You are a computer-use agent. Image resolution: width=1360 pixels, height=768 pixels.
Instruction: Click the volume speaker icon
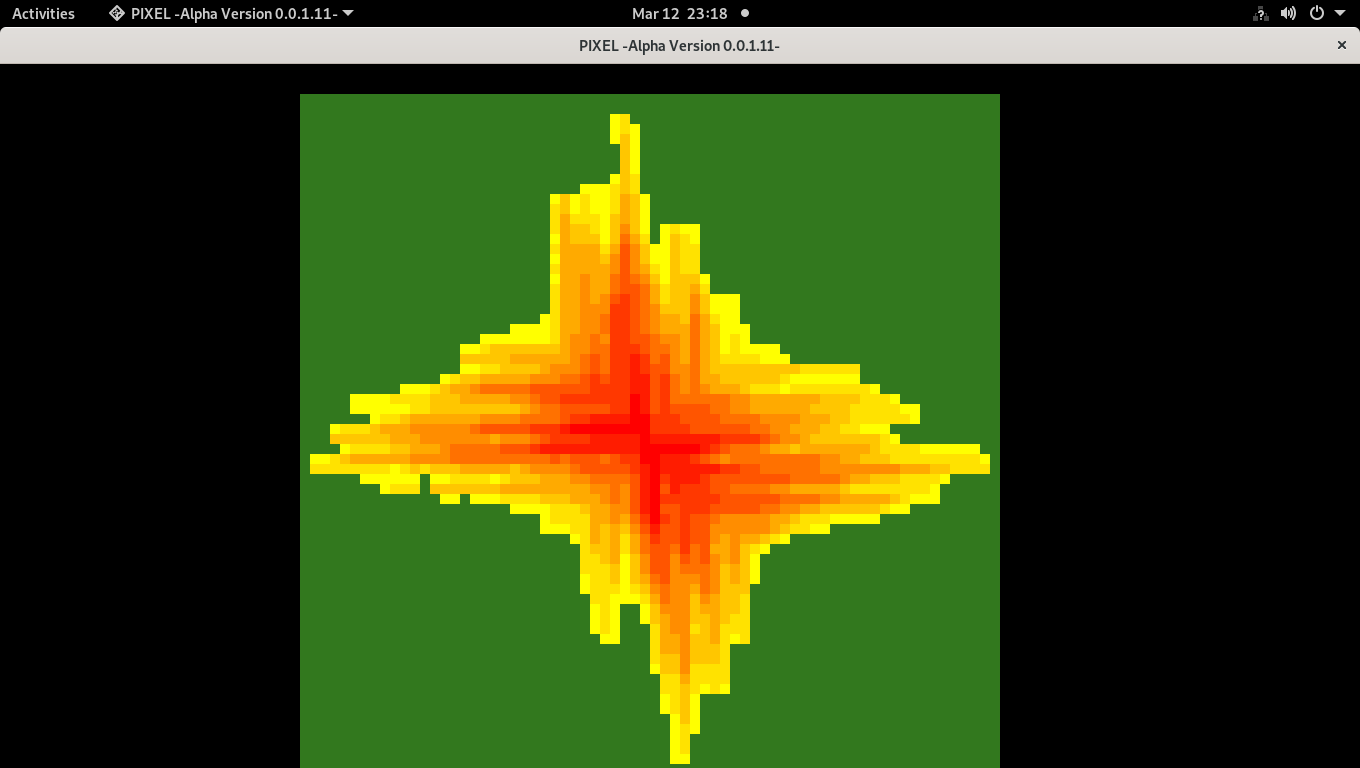(x=1288, y=13)
